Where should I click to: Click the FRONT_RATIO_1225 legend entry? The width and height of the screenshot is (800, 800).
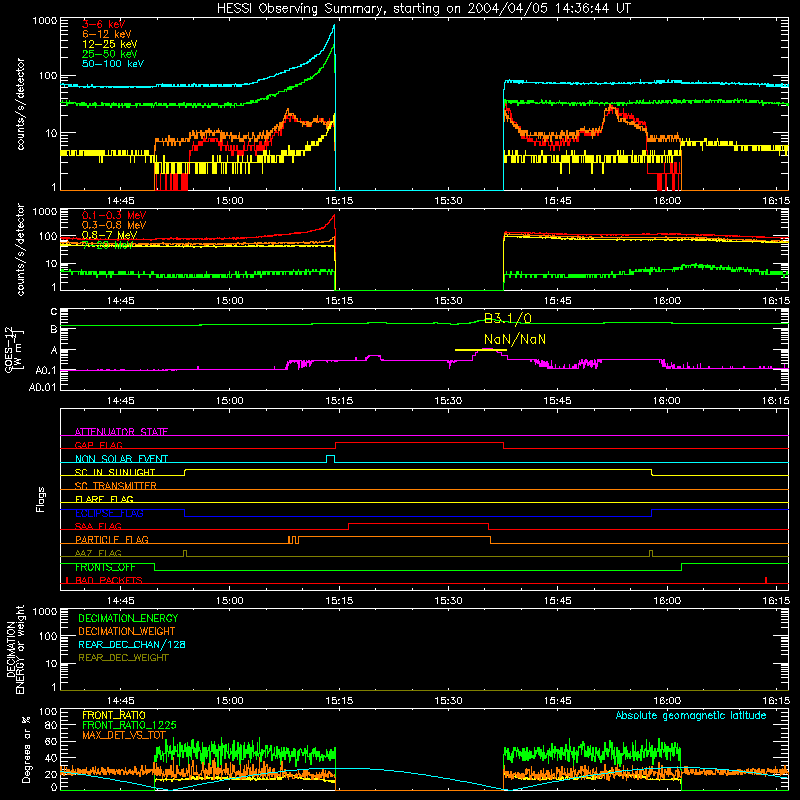129,725
